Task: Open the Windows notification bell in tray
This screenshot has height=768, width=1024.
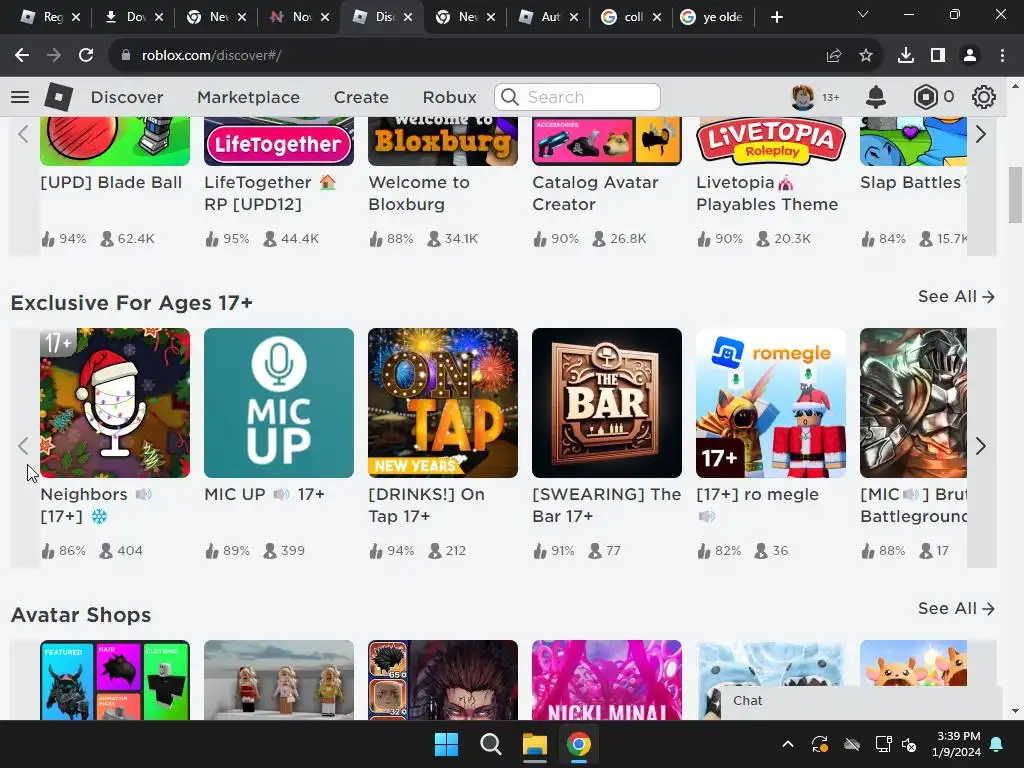Action: (997, 744)
